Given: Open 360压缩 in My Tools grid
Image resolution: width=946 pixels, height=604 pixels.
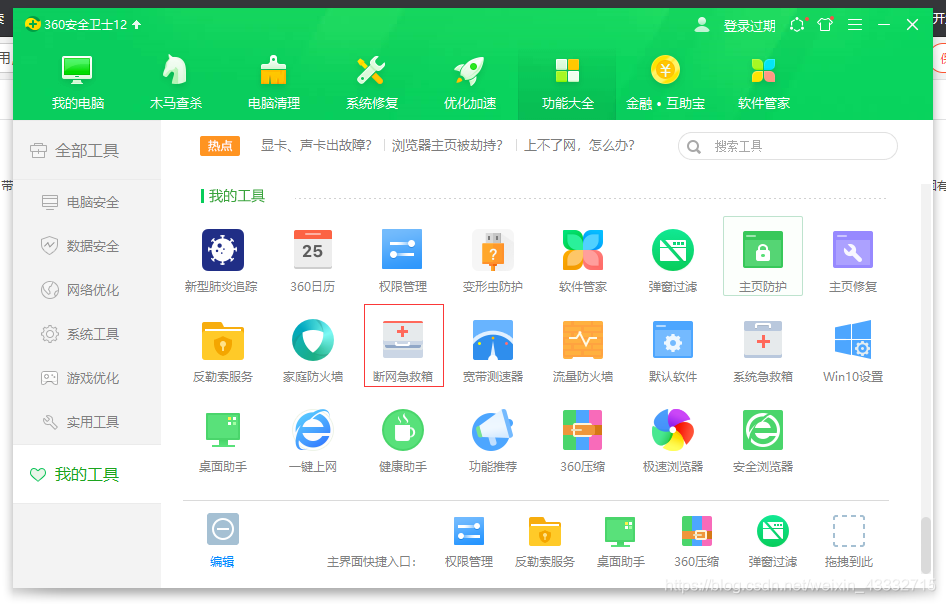Looking at the screenshot, I should 582,440.
